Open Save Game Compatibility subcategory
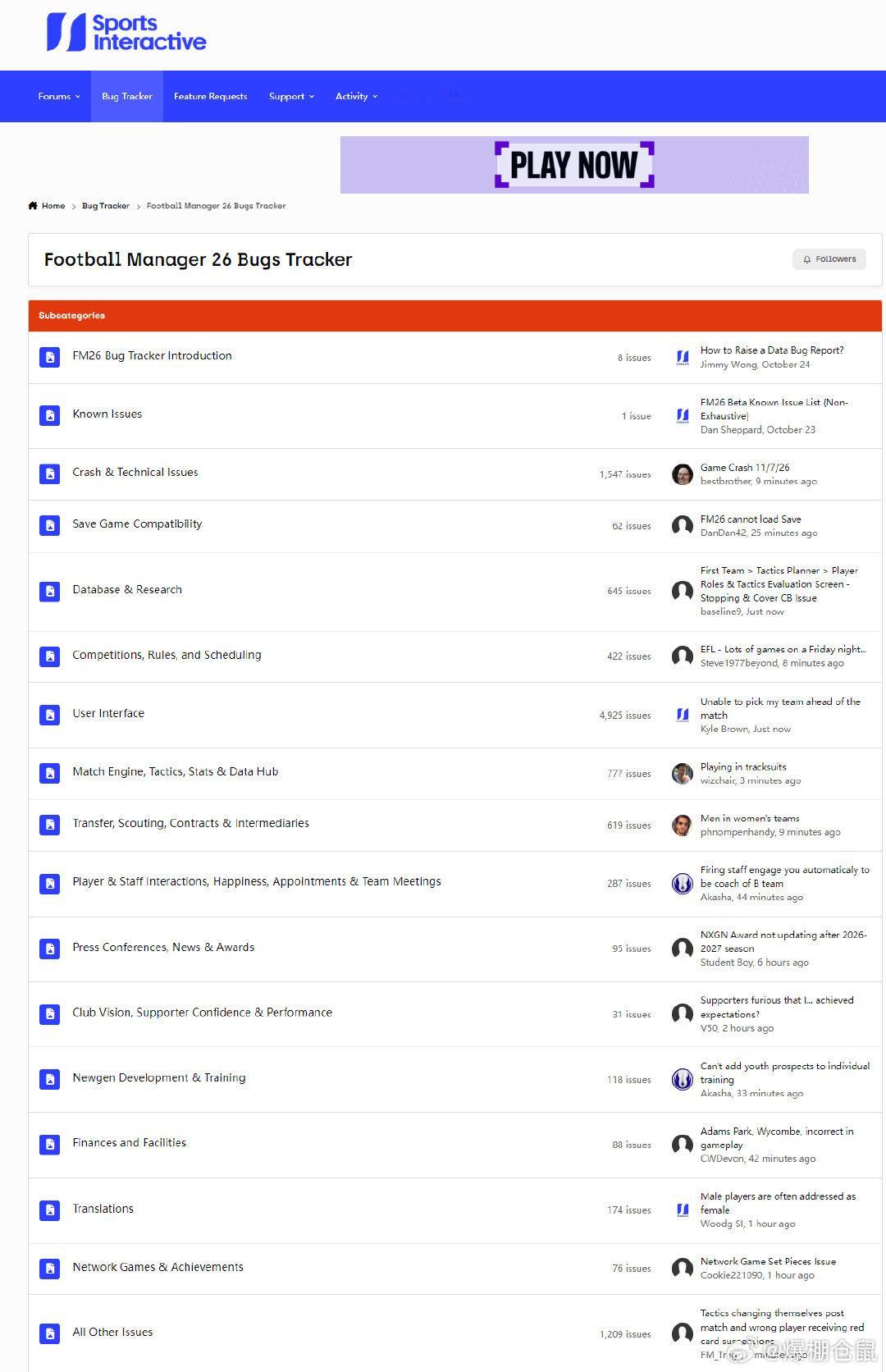The image size is (886, 1372). [x=137, y=524]
